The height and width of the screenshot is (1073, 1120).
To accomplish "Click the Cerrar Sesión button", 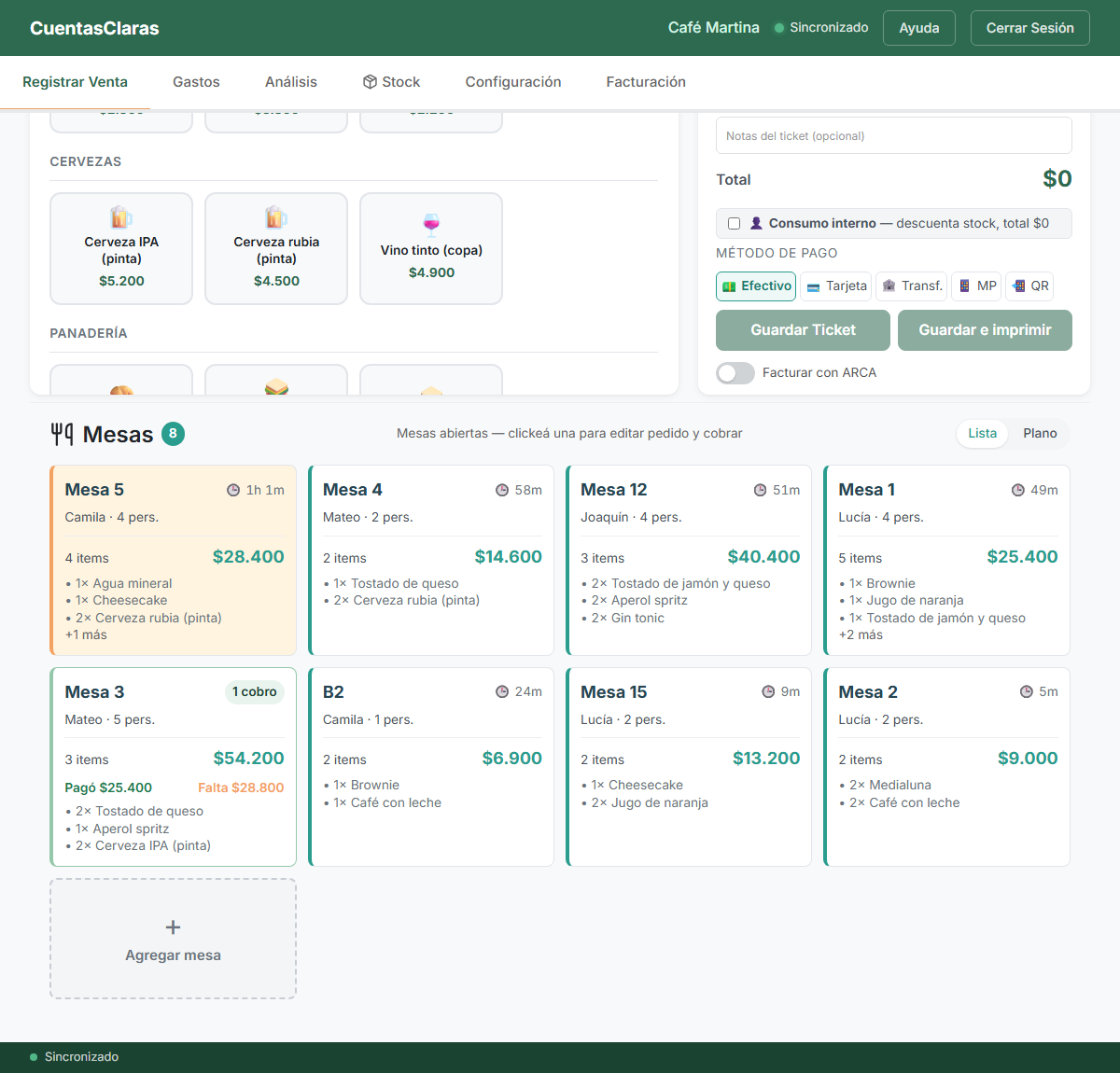I will (x=1030, y=28).
